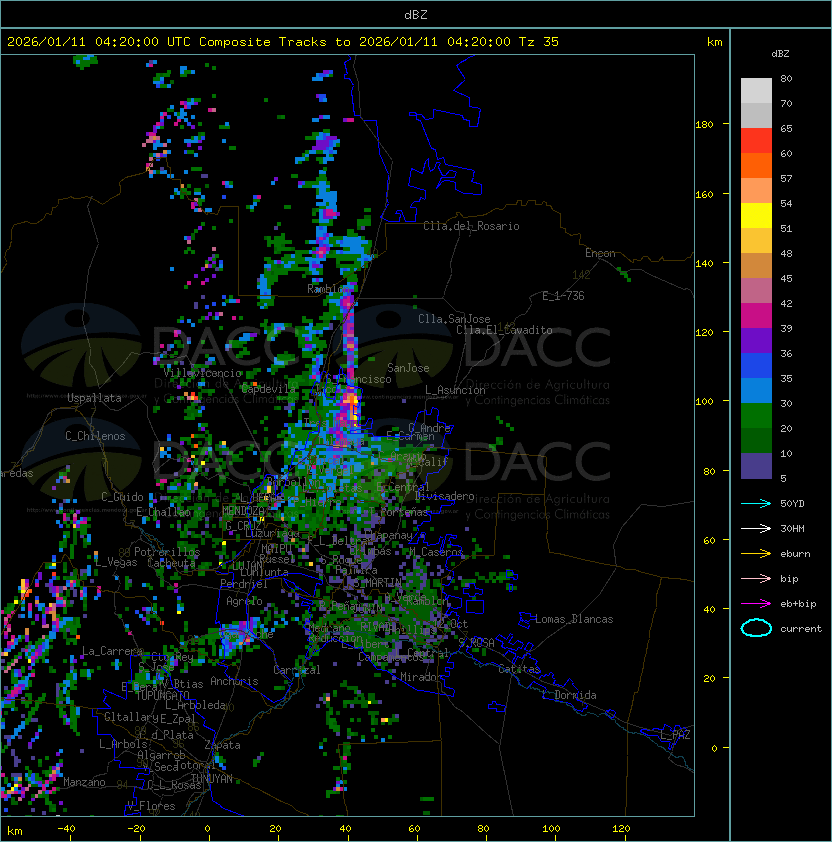Screen dimensions: 832x842
Task: Click the 'SanJose' place label near L_Asuncion
Action: [408, 368]
